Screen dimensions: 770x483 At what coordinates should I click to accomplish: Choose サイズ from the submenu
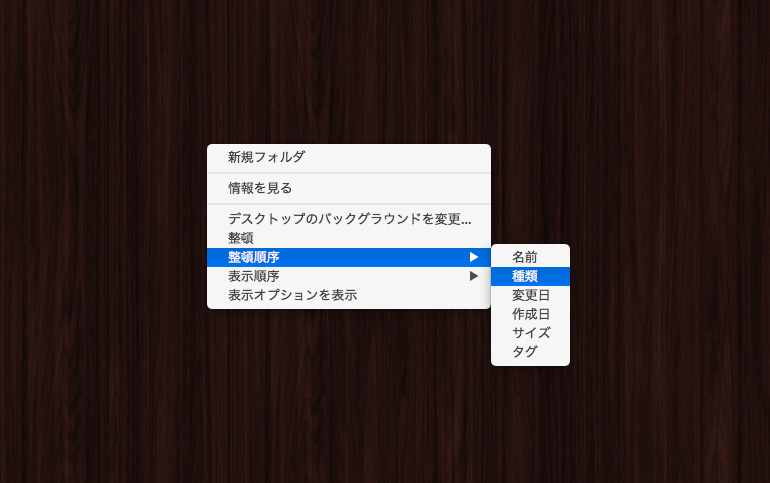(531, 333)
